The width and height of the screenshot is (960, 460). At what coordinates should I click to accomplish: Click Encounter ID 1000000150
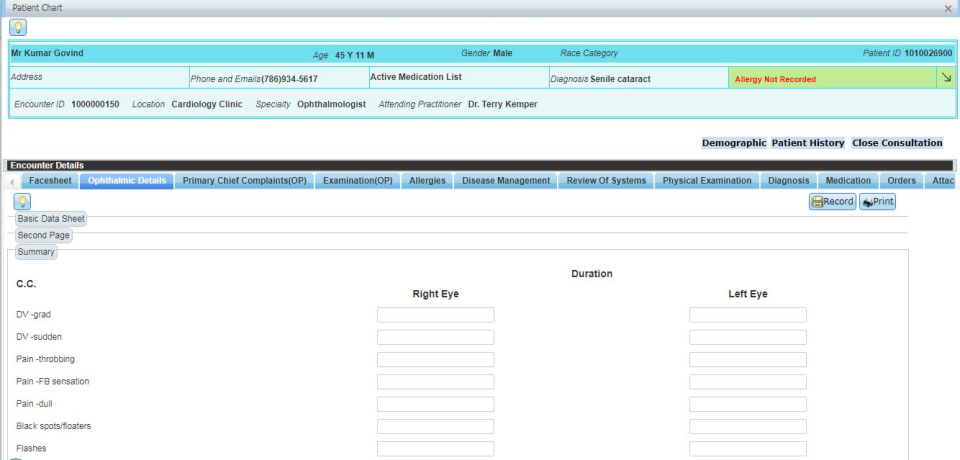(96, 104)
